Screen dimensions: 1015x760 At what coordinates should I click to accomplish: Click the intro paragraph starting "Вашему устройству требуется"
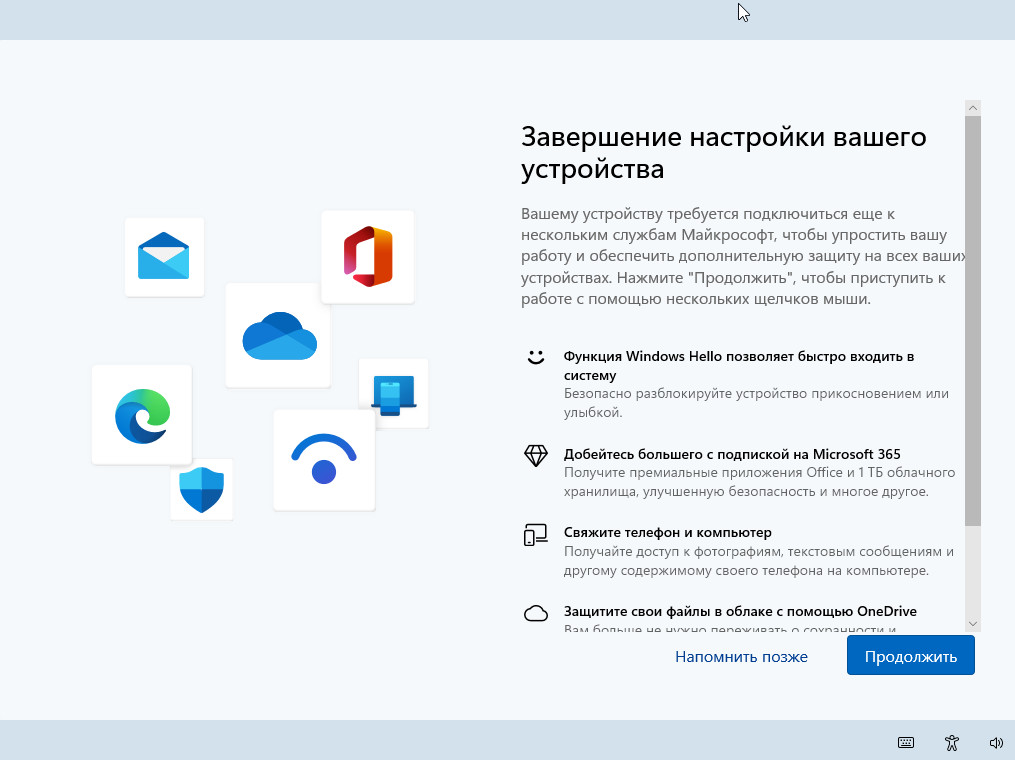pos(743,256)
